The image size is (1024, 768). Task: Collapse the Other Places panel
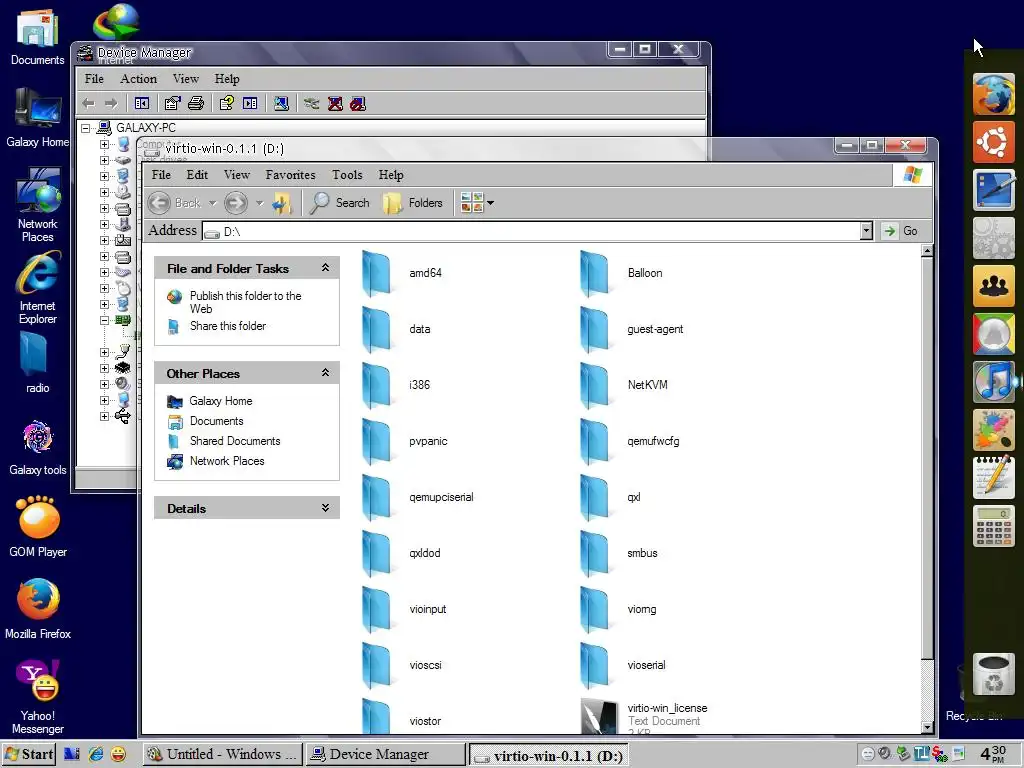325,373
